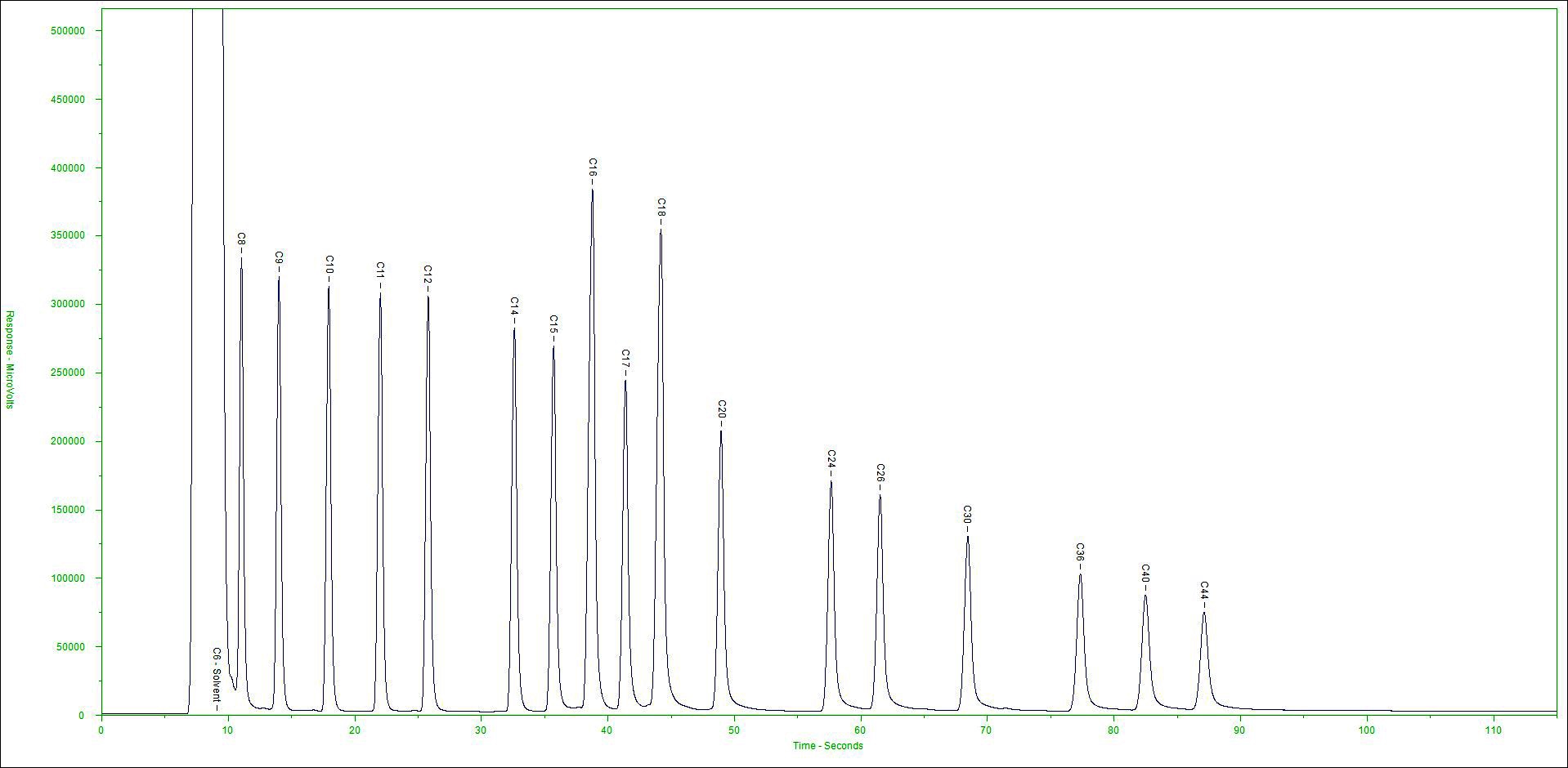Select the Response - MicroVolts axis title
Viewport: 1568px width, 768px height.
click(10, 359)
